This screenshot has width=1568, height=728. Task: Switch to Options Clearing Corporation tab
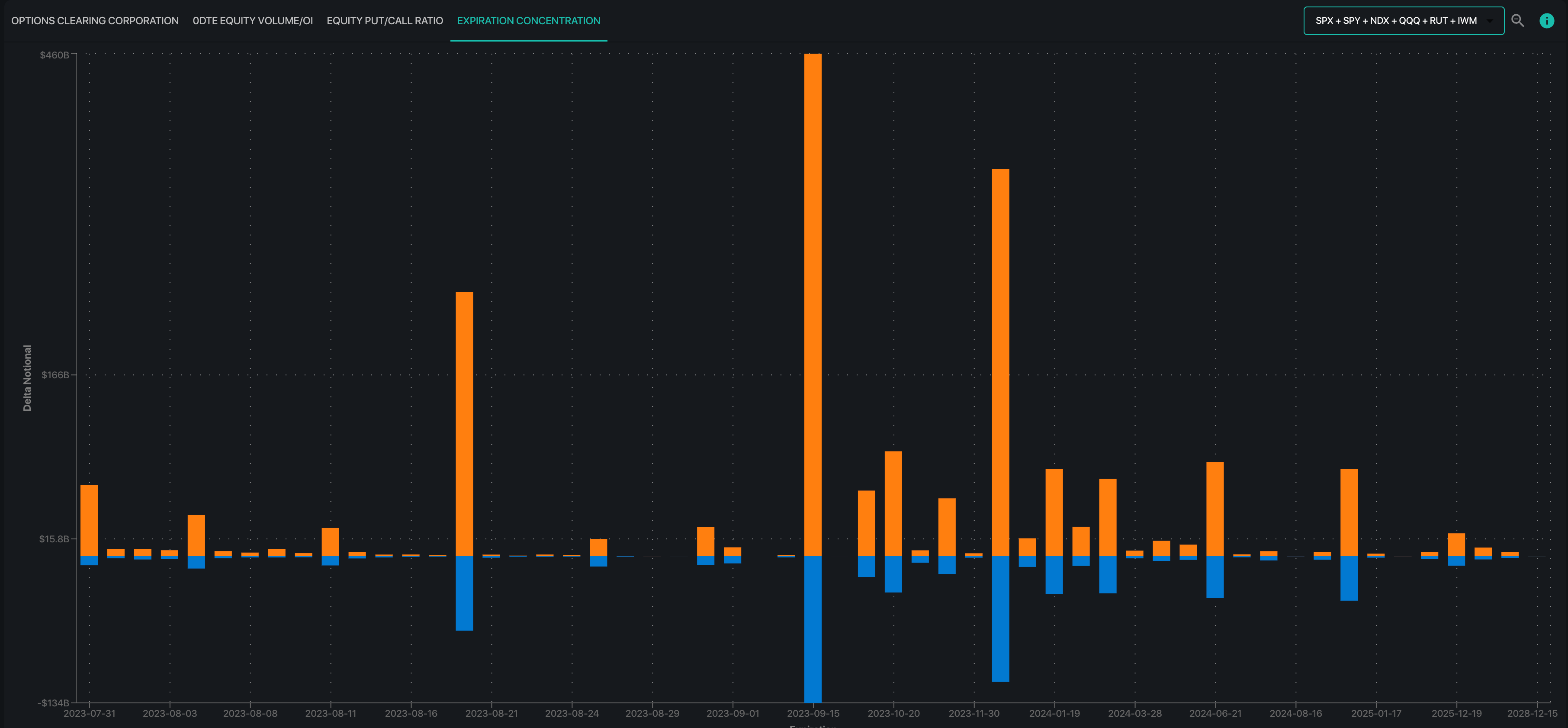click(x=95, y=21)
